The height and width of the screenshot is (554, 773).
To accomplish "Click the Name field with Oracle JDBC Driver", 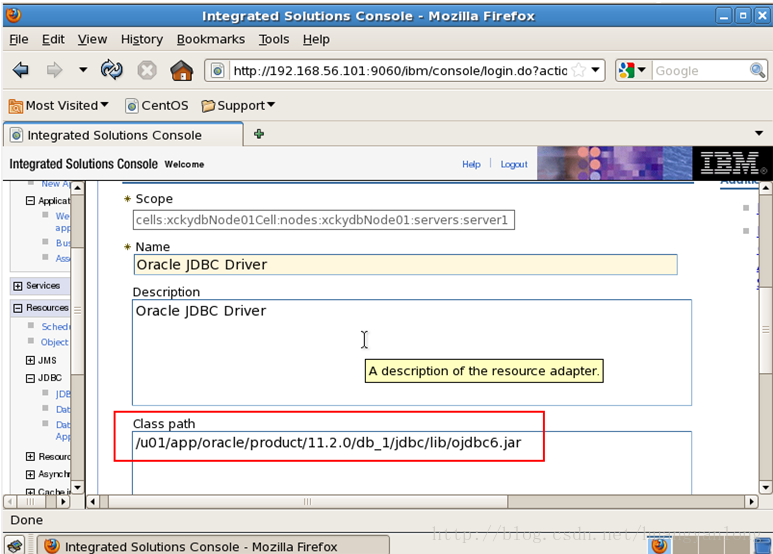I will 405,265.
